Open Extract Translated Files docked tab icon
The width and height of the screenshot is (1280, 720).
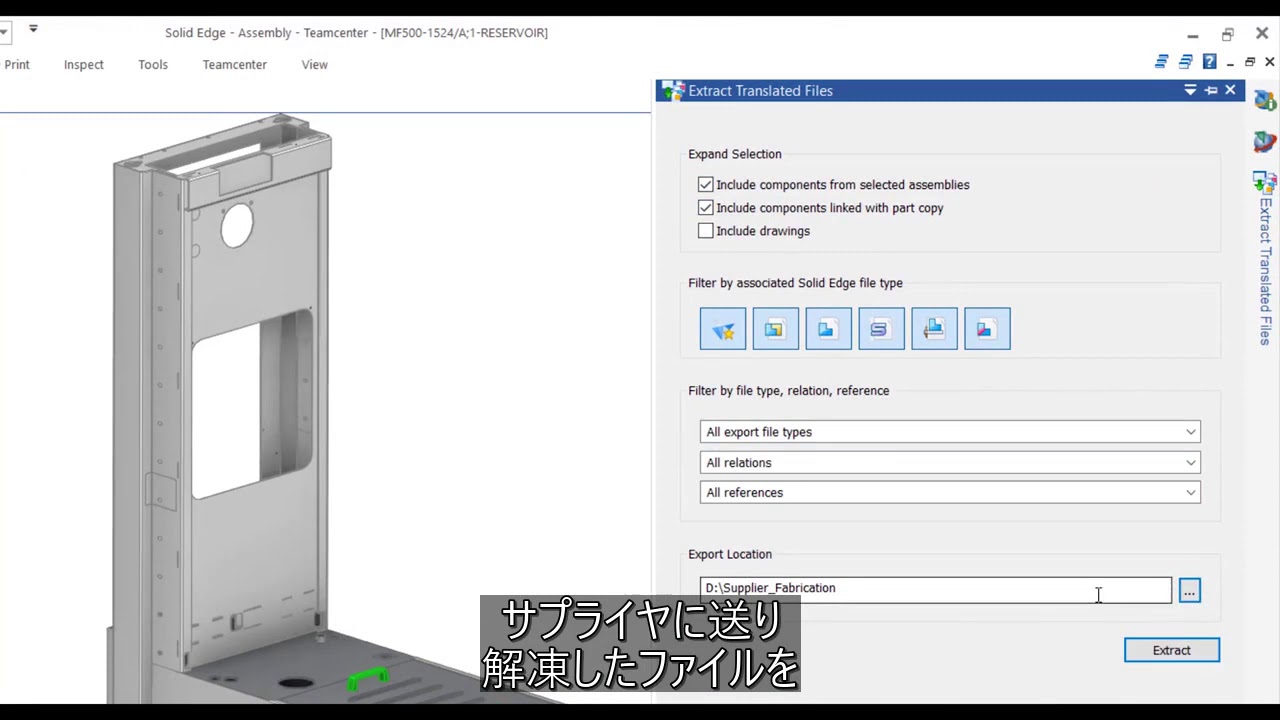tap(1265, 182)
